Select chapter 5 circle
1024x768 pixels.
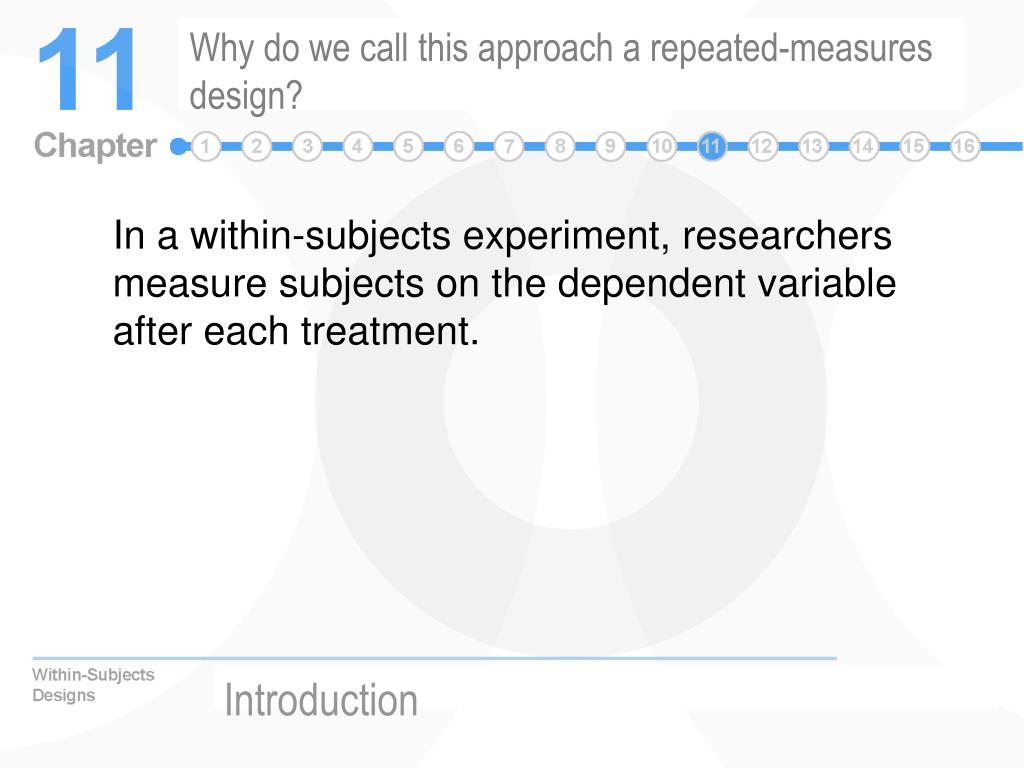click(x=408, y=146)
